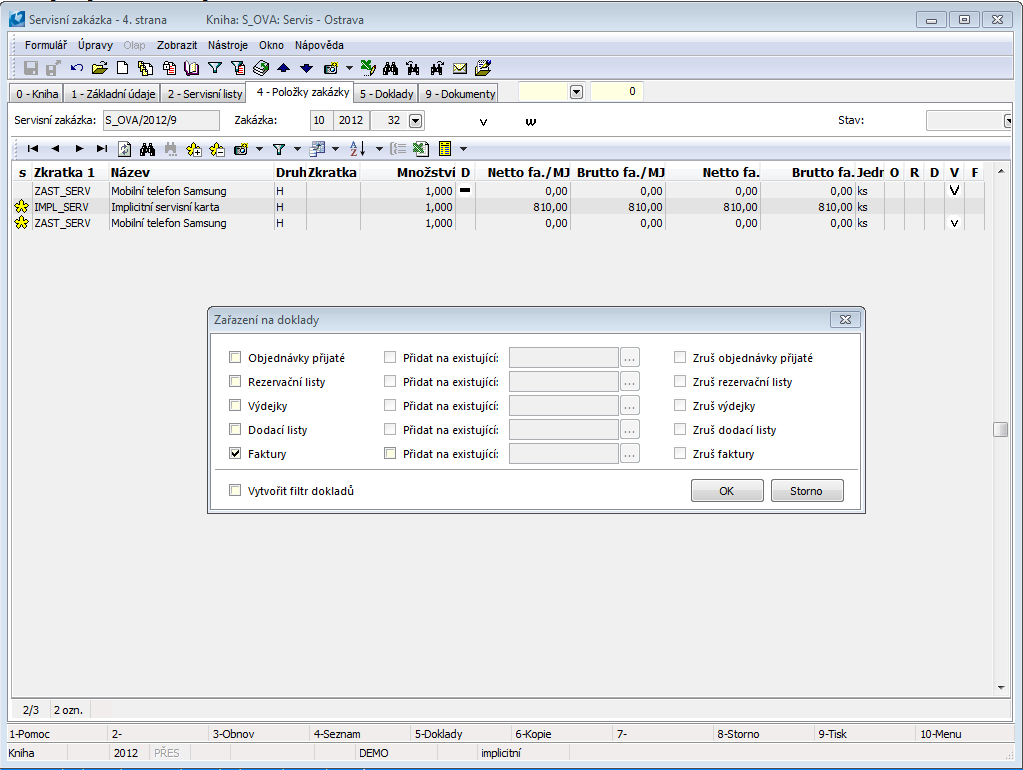1023x770 pixels.
Task: Uncheck the Faktury checkbox
Action: tap(235, 454)
